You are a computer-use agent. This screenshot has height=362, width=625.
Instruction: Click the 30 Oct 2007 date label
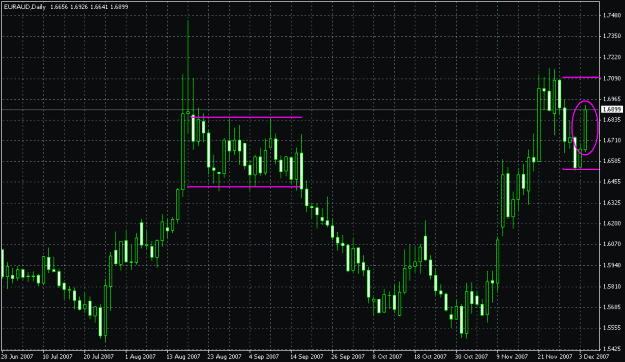pyautogui.click(x=472, y=356)
